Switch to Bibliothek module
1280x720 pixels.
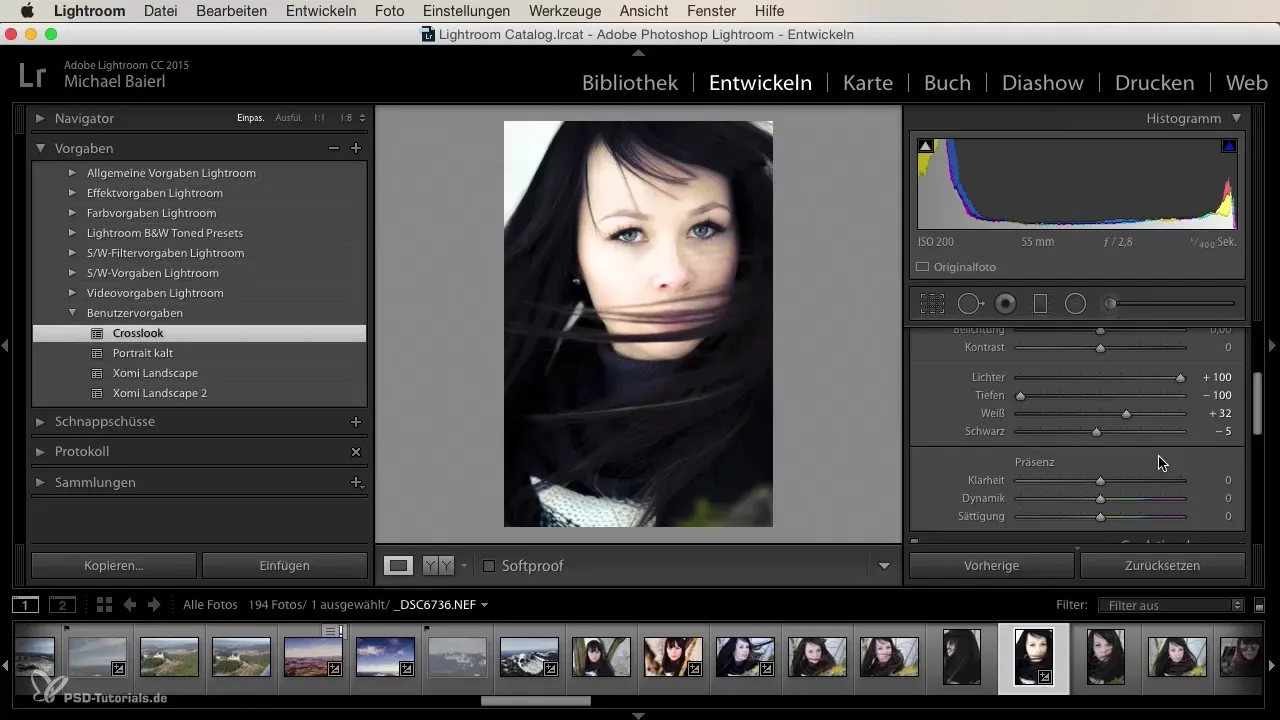(630, 83)
